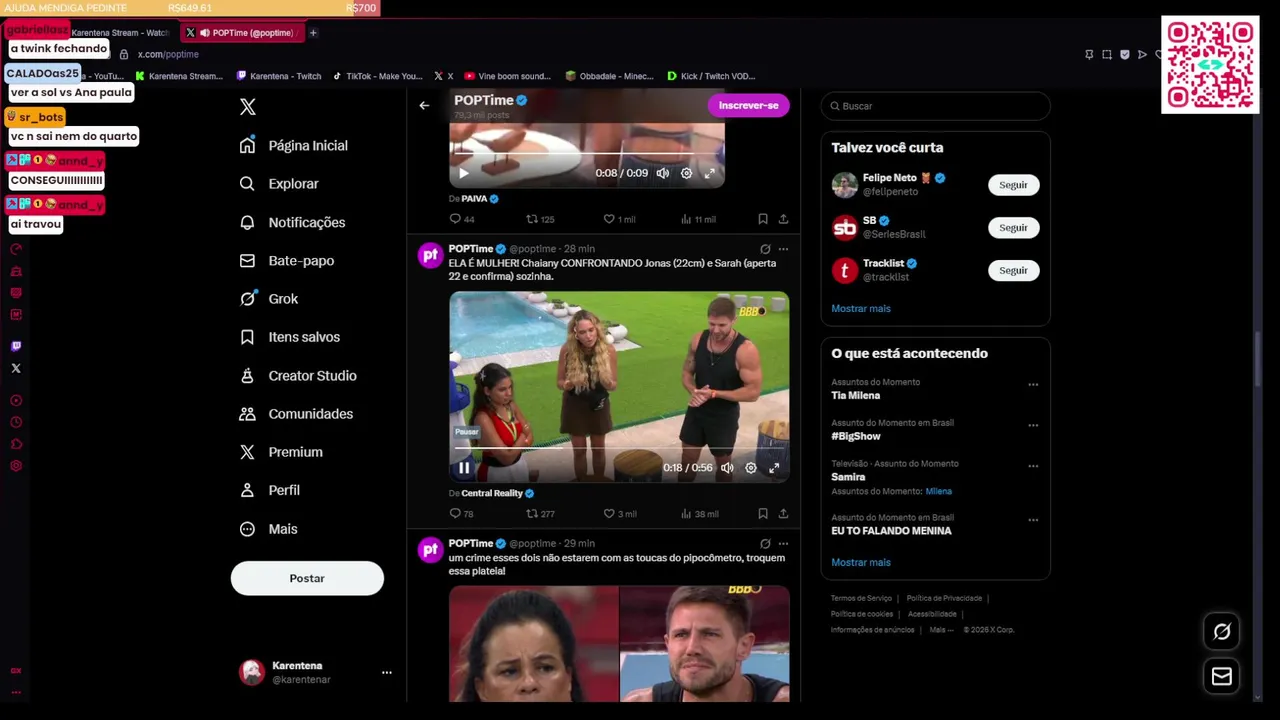Screen dimensions: 1280x720
Task: Open the Karentena - Twitch bookmark
Action: point(277,76)
